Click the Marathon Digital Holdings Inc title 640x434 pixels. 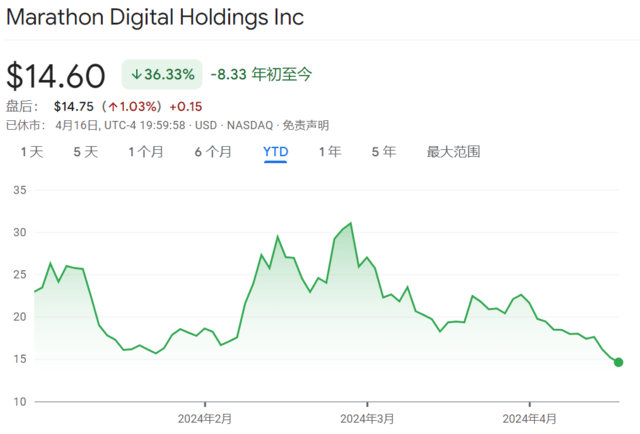tap(155, 18)
